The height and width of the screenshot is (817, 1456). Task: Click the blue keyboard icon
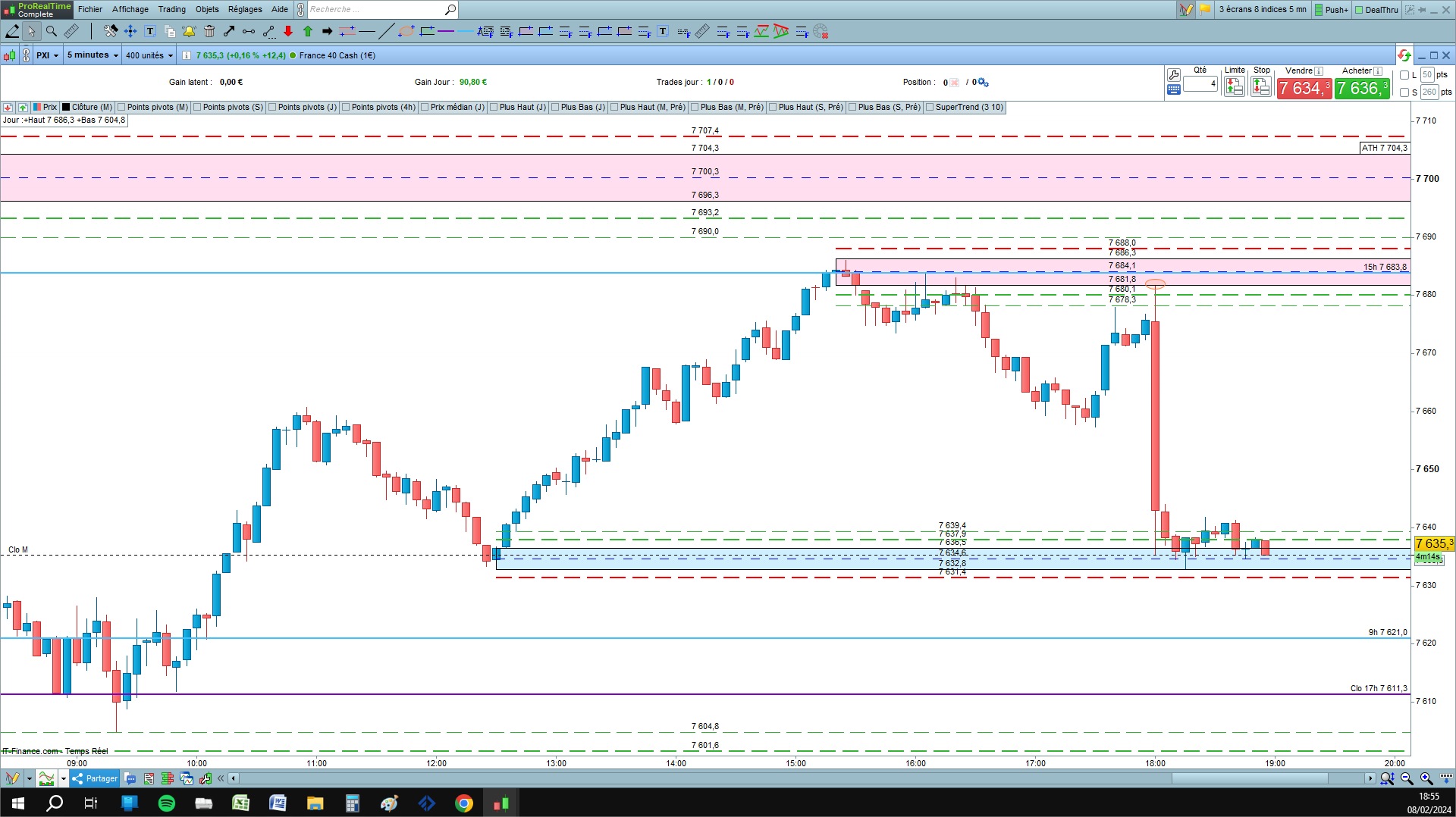click(x=1174, y=89)
